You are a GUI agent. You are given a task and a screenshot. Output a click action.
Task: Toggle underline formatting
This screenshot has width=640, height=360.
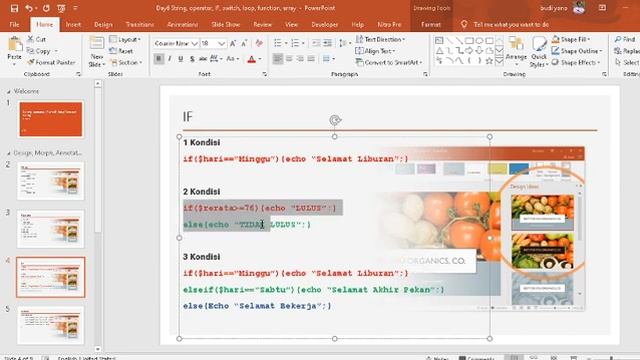click(181, 59)
